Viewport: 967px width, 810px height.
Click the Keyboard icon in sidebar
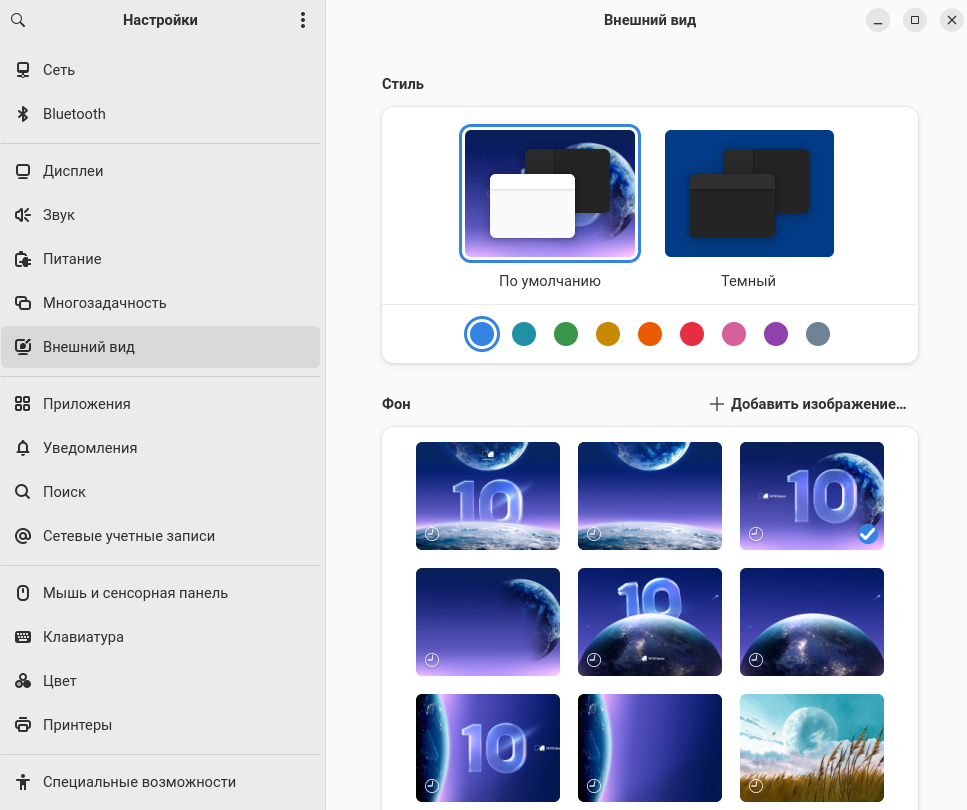click(23, 637)
